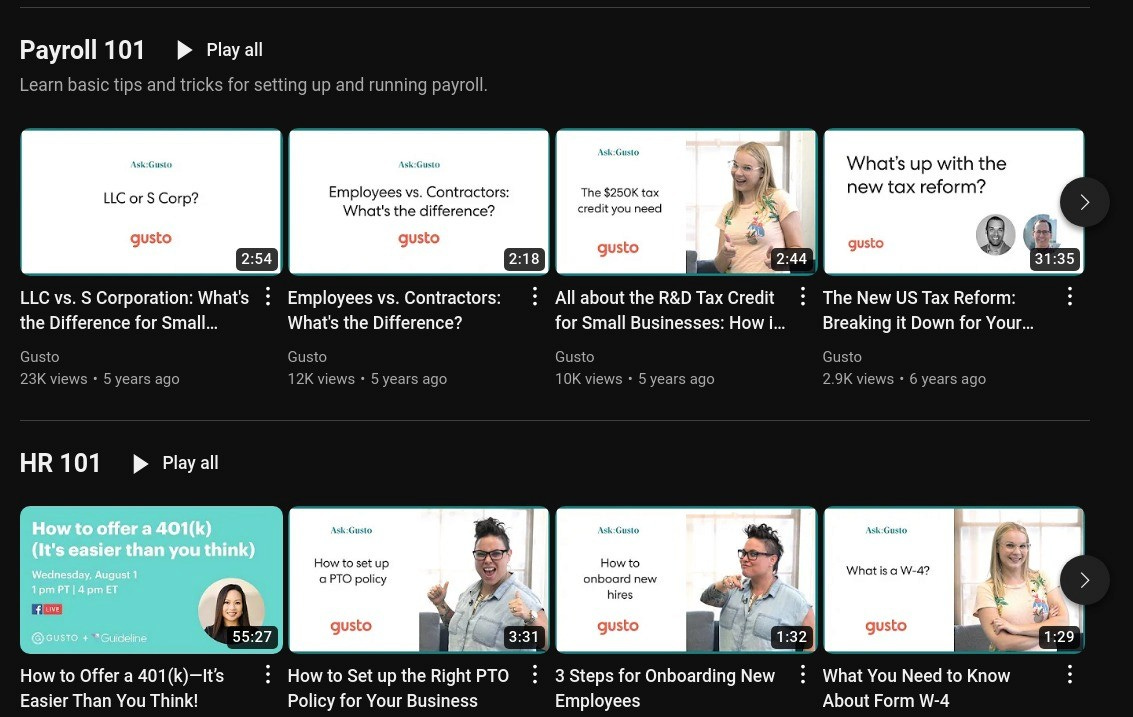Click the 1:29 duration badge
This screenshot has height=717, width=1133.
(1059, 637)
